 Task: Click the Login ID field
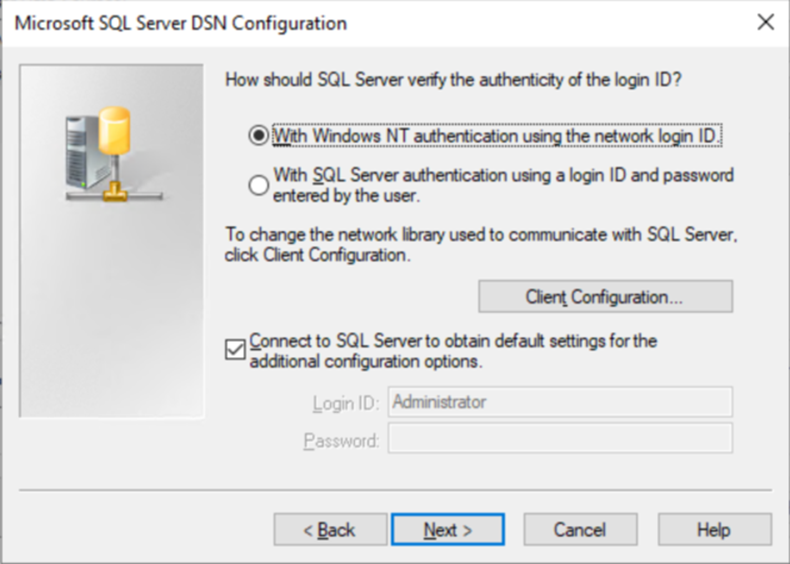click(x=560, y=402)
